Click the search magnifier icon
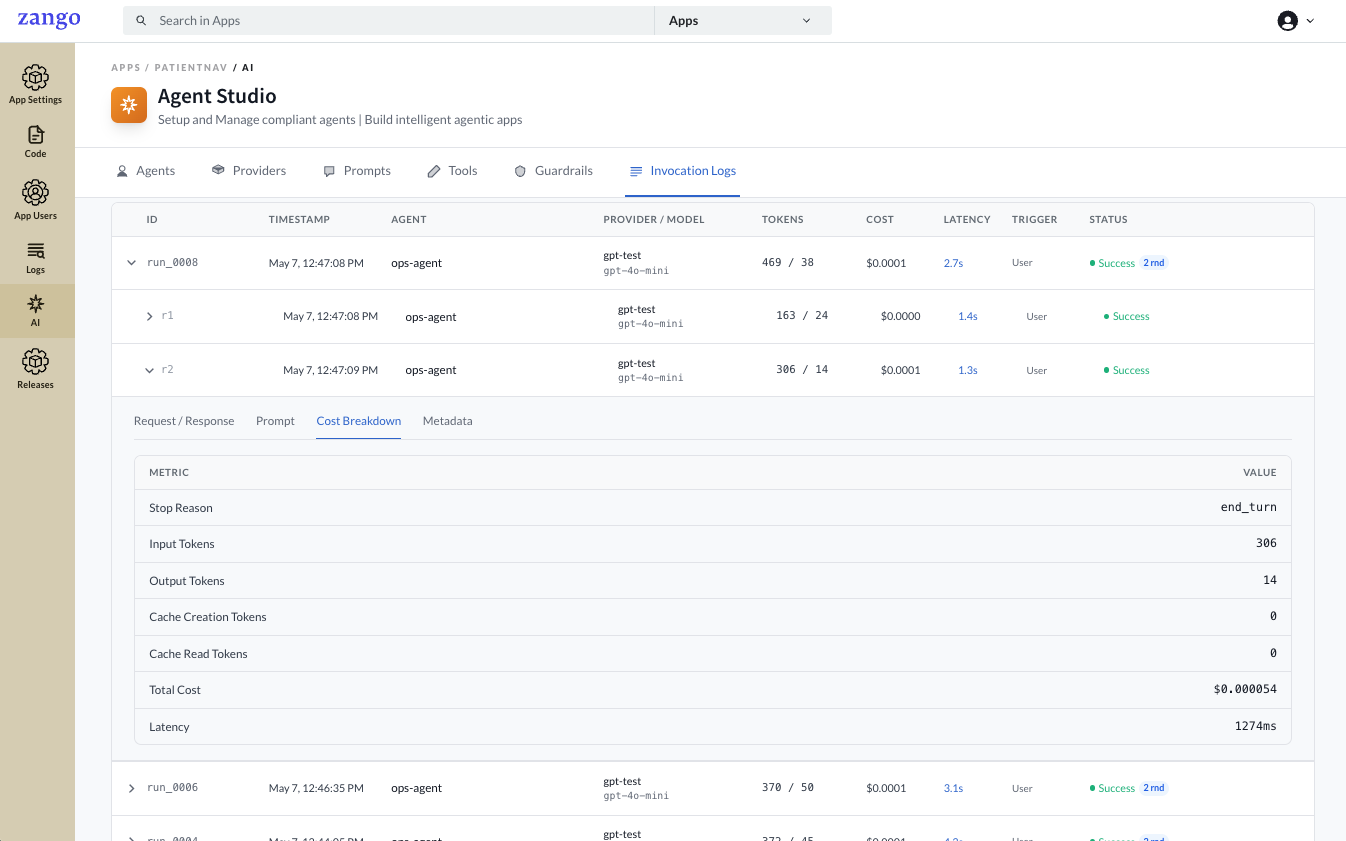The height and width of the screenshot is (841, 1346). click(141, 21)
